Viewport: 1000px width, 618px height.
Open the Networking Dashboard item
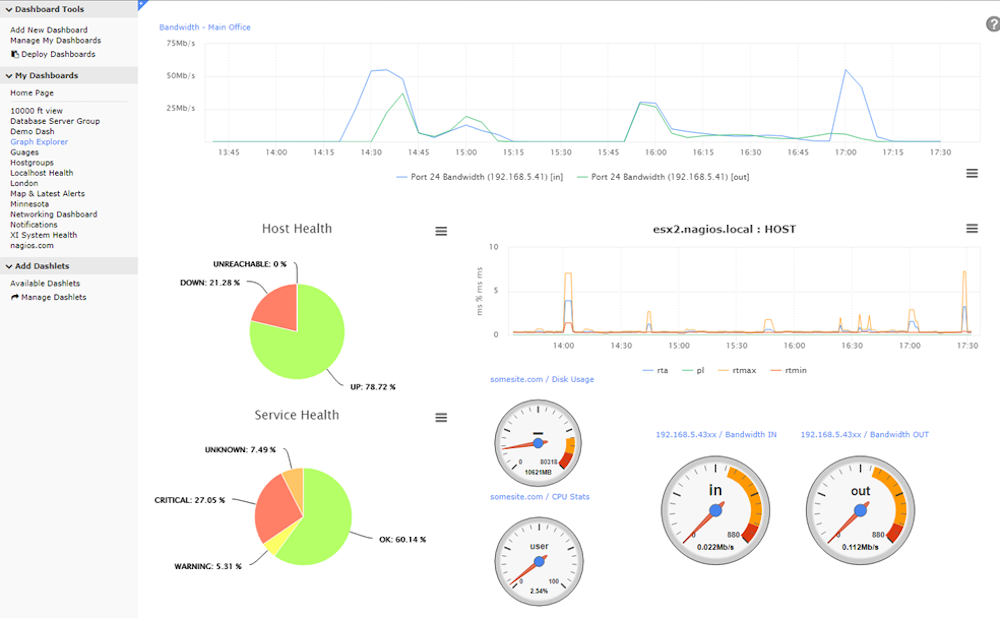(54, 214)
